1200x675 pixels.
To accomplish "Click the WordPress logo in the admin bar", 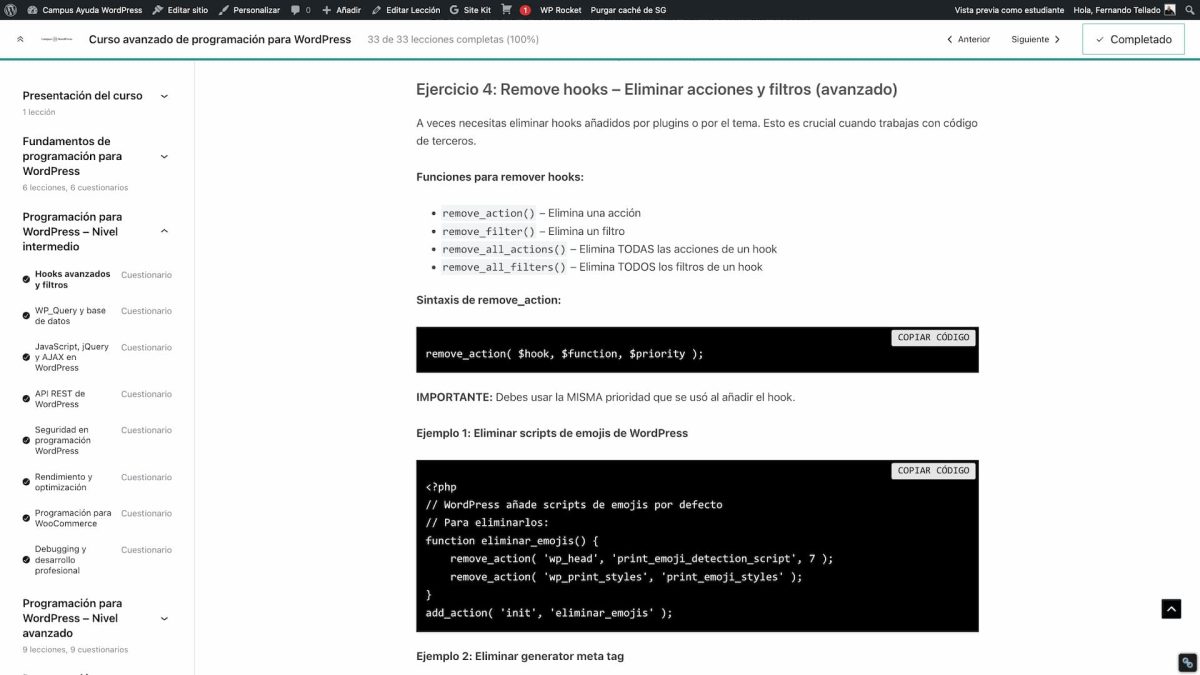I will (10, 10).
